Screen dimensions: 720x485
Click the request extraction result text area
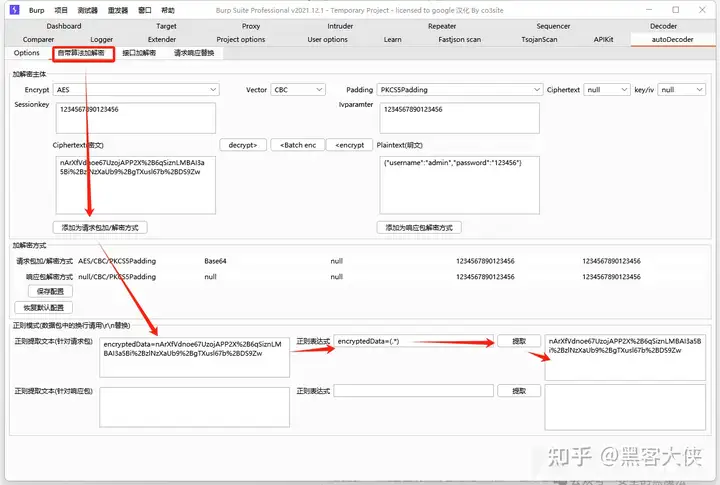point(625,358)
